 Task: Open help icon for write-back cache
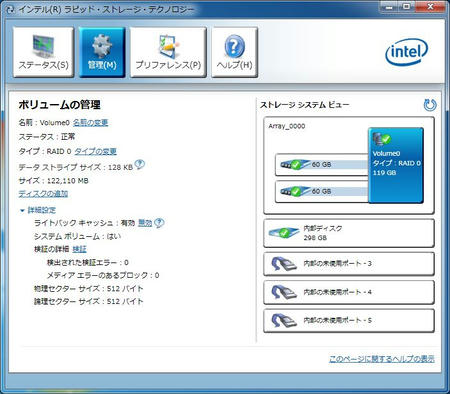159,223
